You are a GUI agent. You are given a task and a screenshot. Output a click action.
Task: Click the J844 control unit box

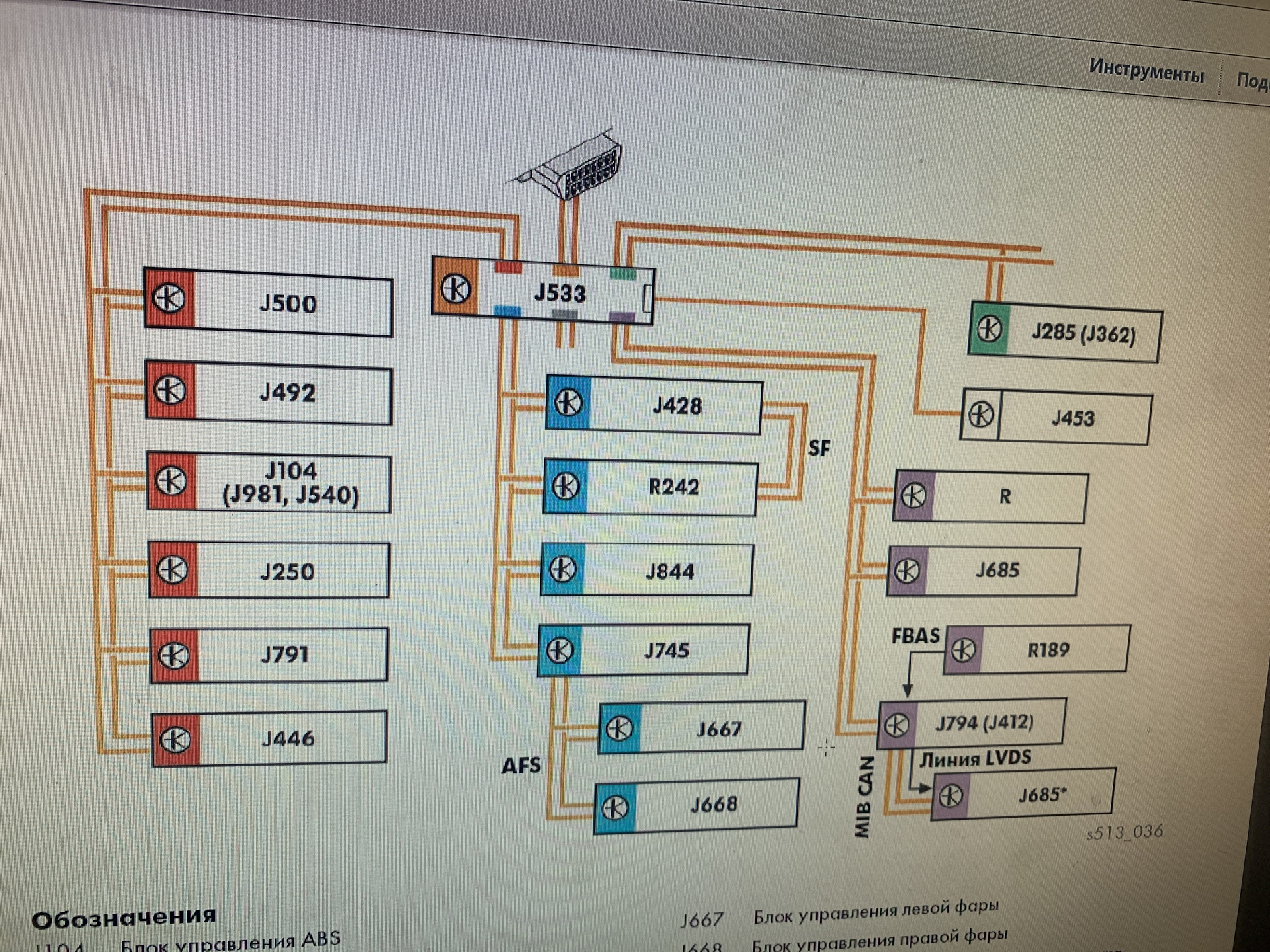(646, 570)
